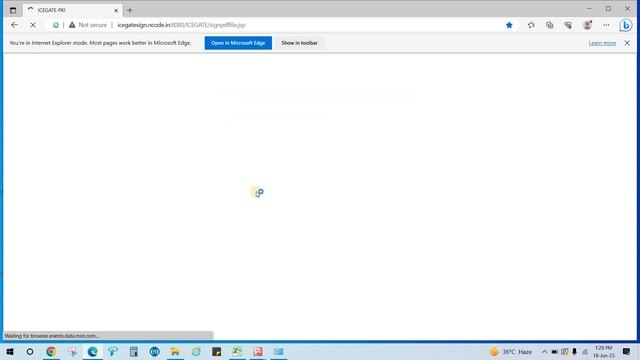Open Cortana search circle on taskbar
Screen dimensions: 640x360
point(30,351)
